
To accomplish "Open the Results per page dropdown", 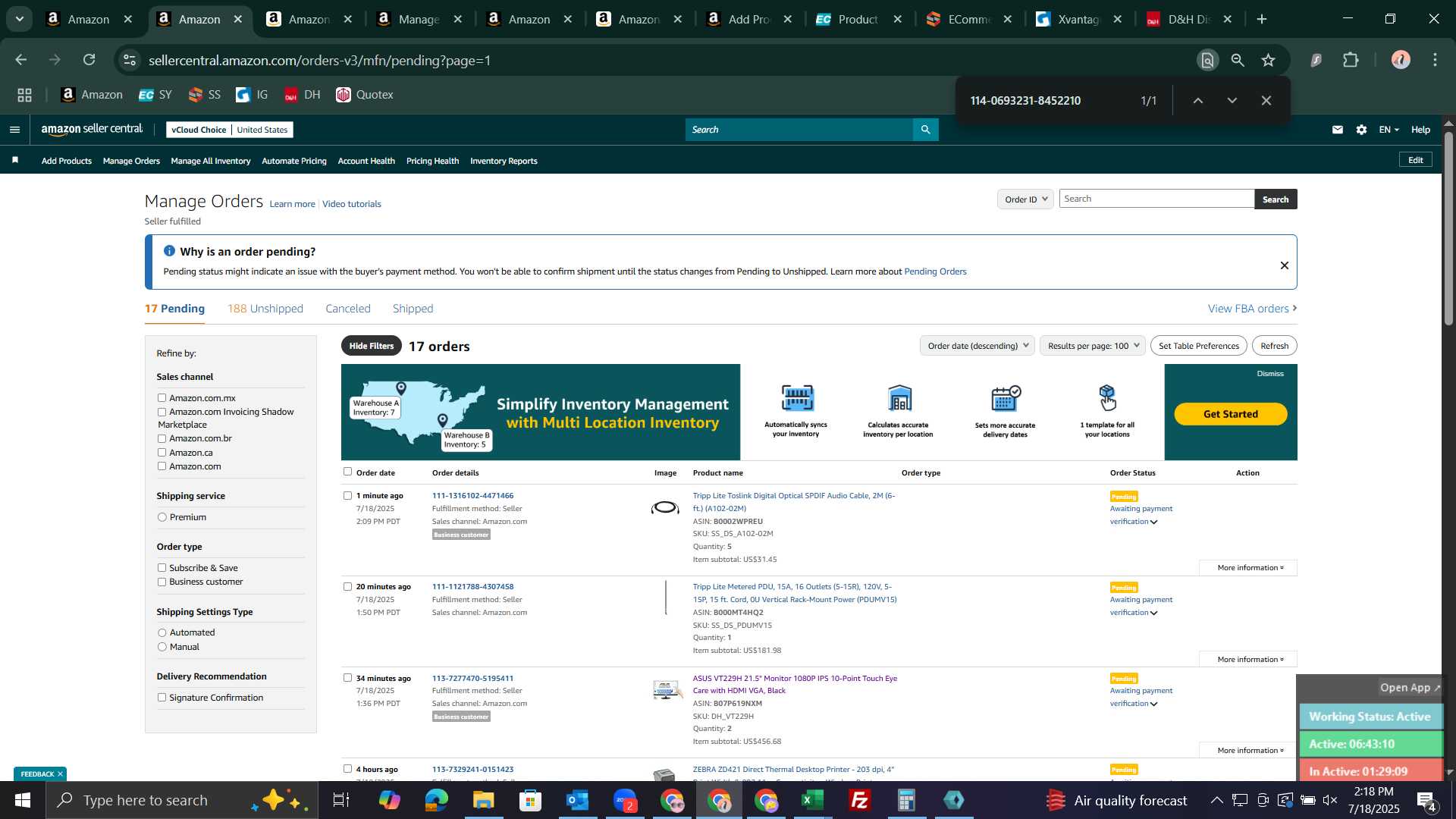I will pos(1093,346).
